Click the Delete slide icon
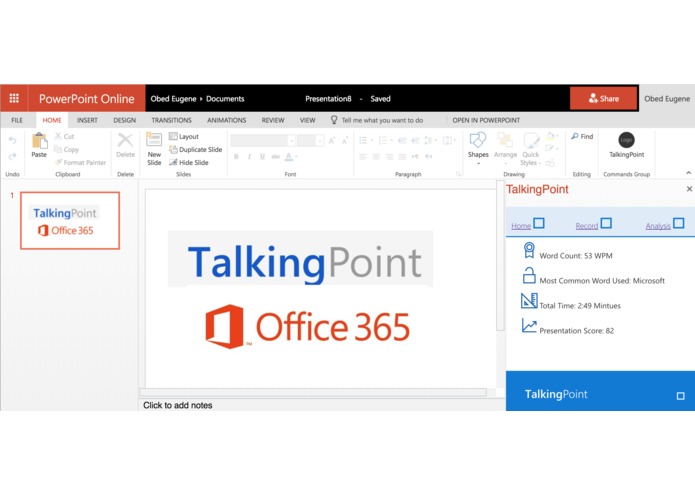Image resolution: width=695 pixels, height=494 pixels. [125, 140]
